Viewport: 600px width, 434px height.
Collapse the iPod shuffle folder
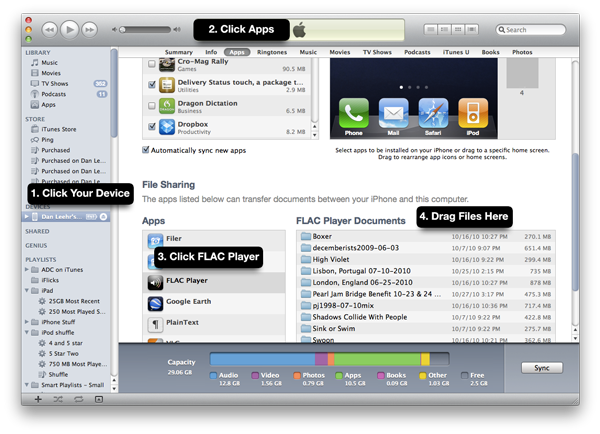pos(26,332)
